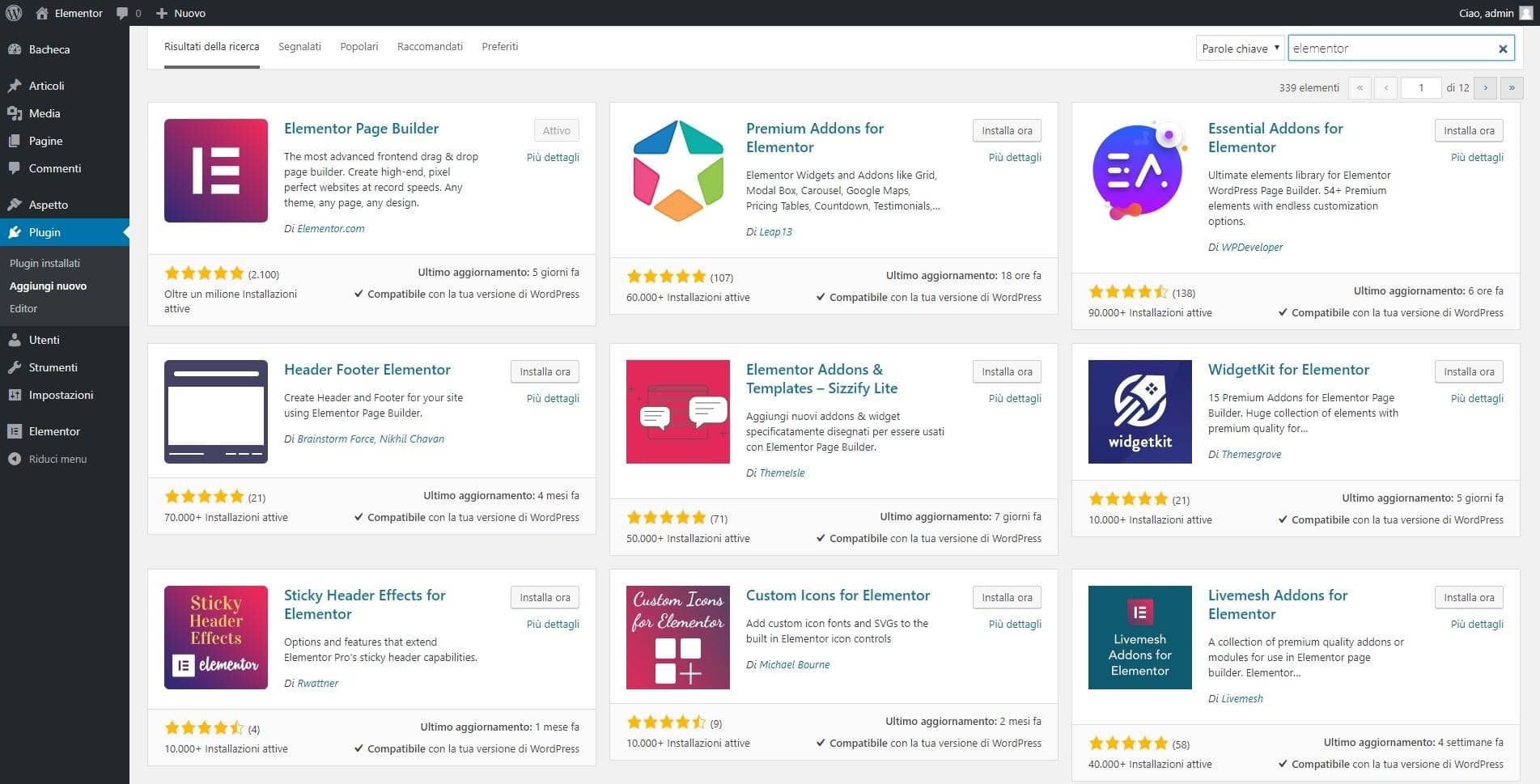Install Livemesh Addons for Elementor
Viewport: 1540px width, 784px height.
1469,597
